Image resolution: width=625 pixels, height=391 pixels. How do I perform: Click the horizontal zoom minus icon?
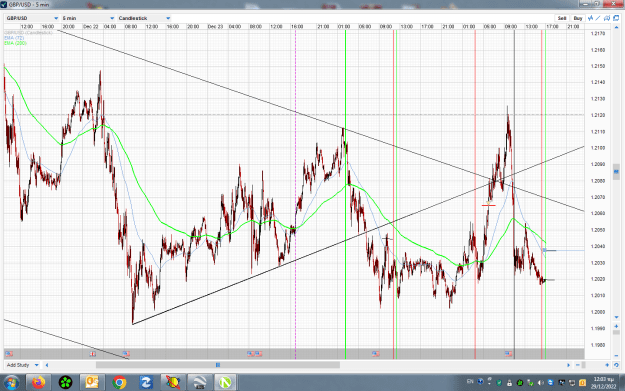pos(578,365)
